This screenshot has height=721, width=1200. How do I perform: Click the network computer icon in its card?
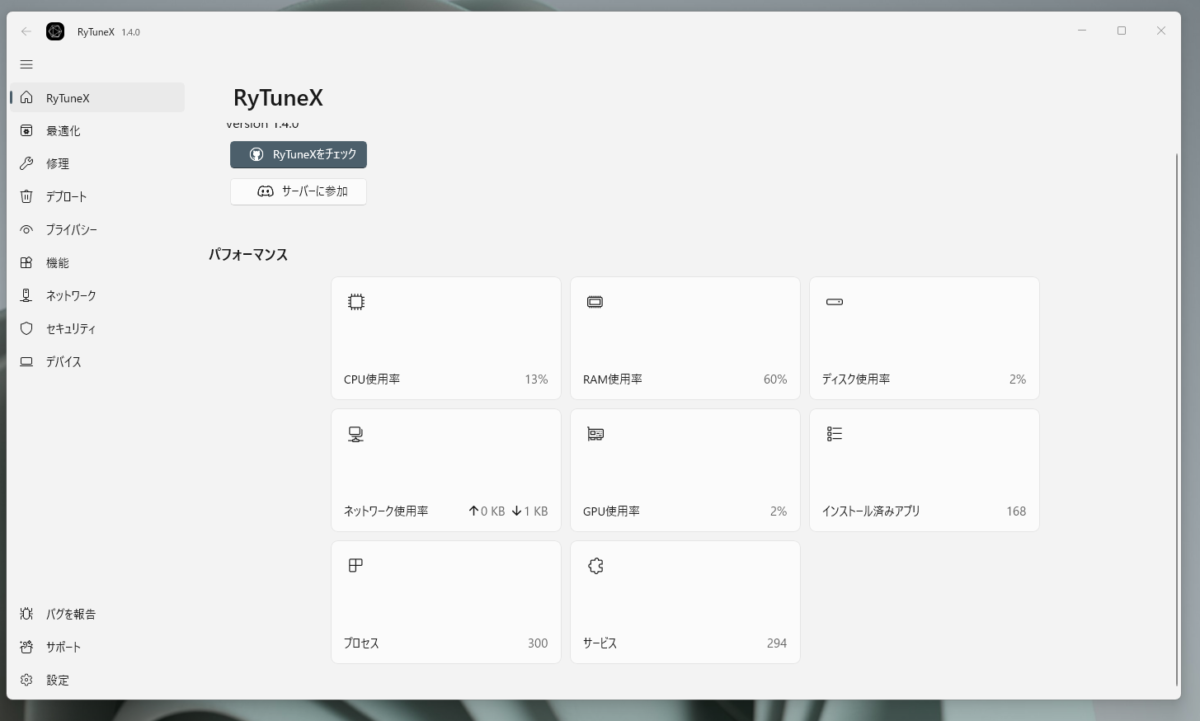[x=355, y=434]
